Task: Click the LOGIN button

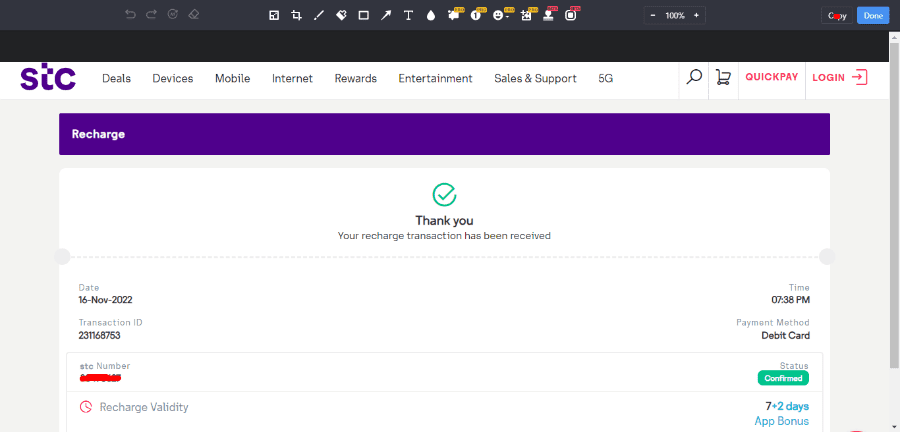Action: point(839,78)
